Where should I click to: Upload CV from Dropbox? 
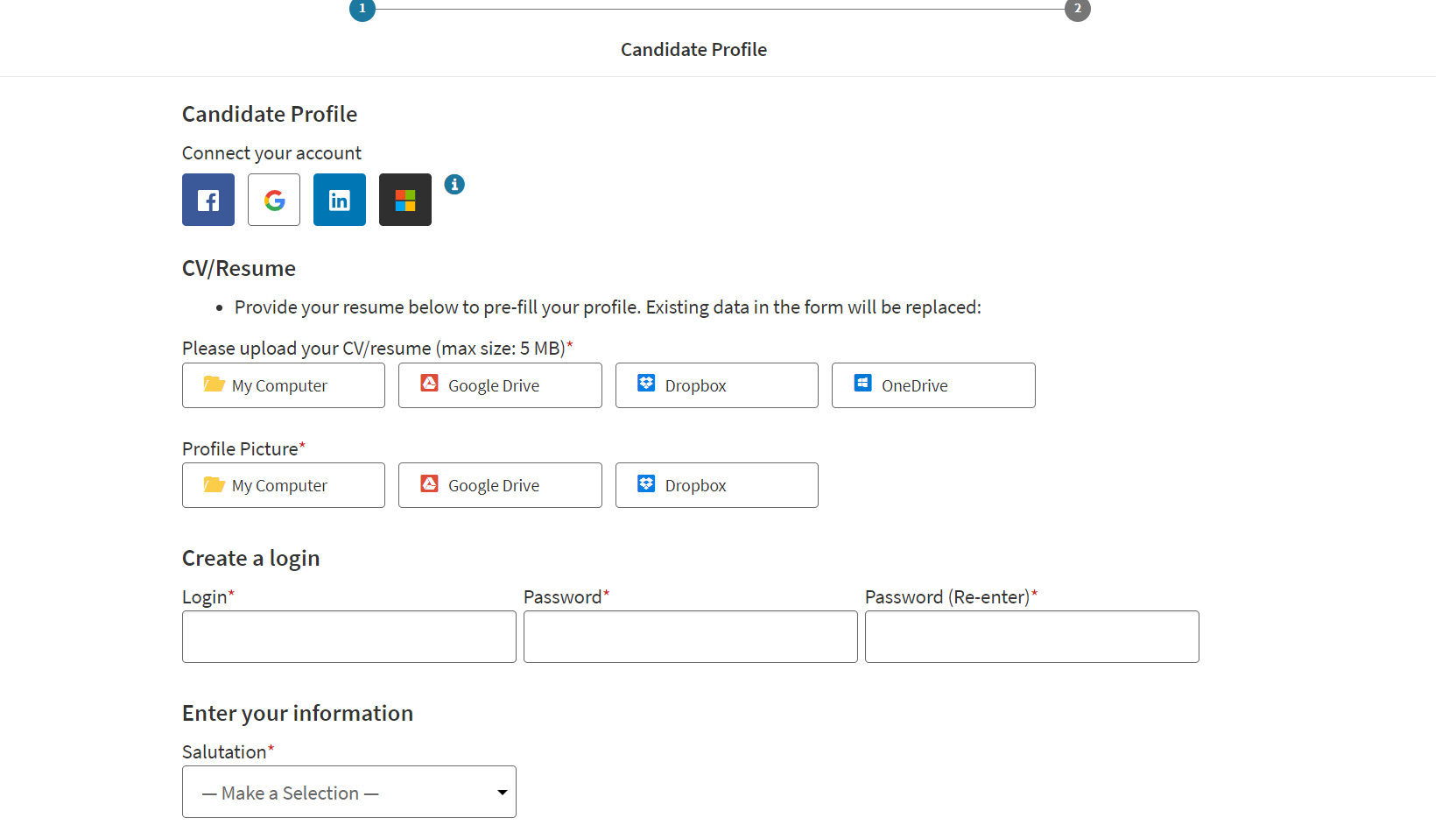(x=717, y=385)
